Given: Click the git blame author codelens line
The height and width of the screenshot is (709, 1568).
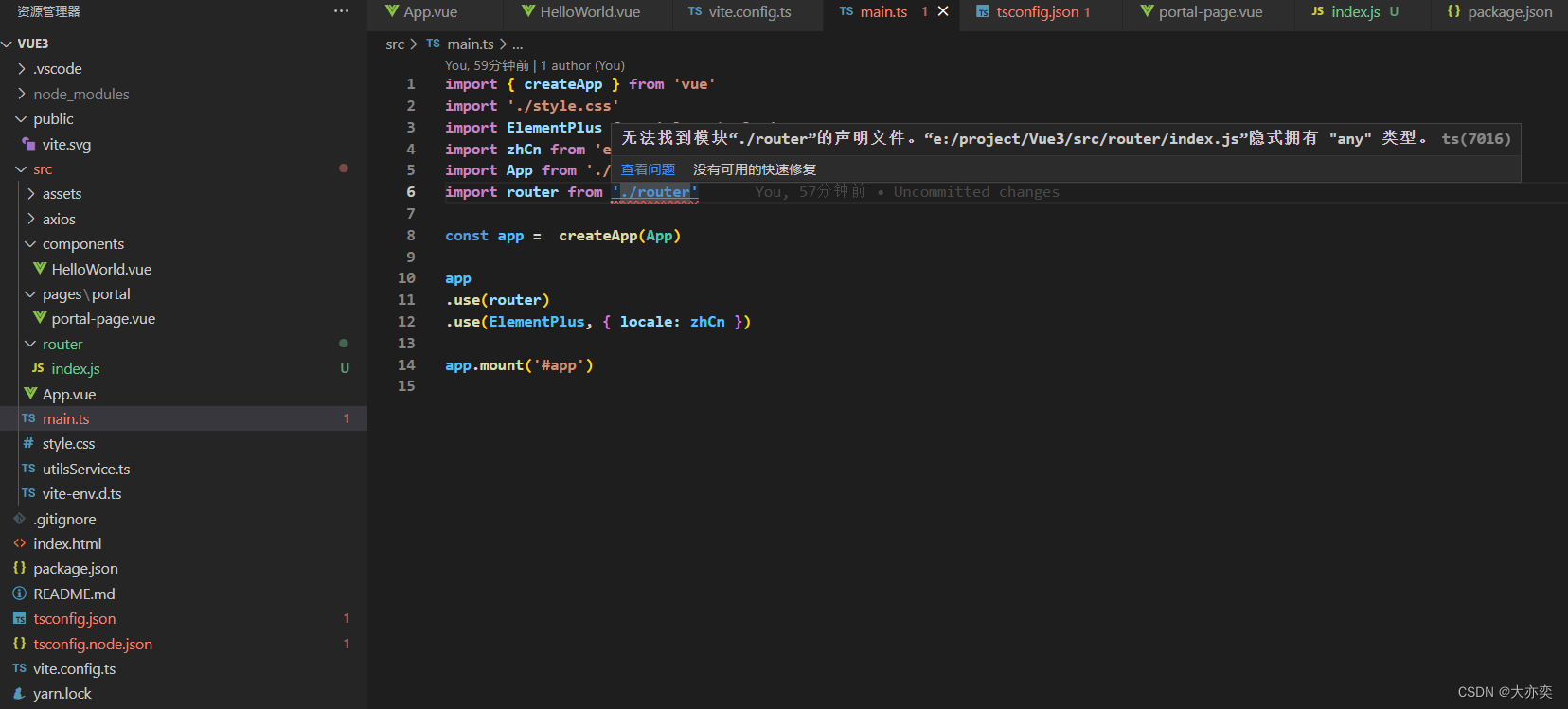Looking at the screenshot, I should pos(535,65).
